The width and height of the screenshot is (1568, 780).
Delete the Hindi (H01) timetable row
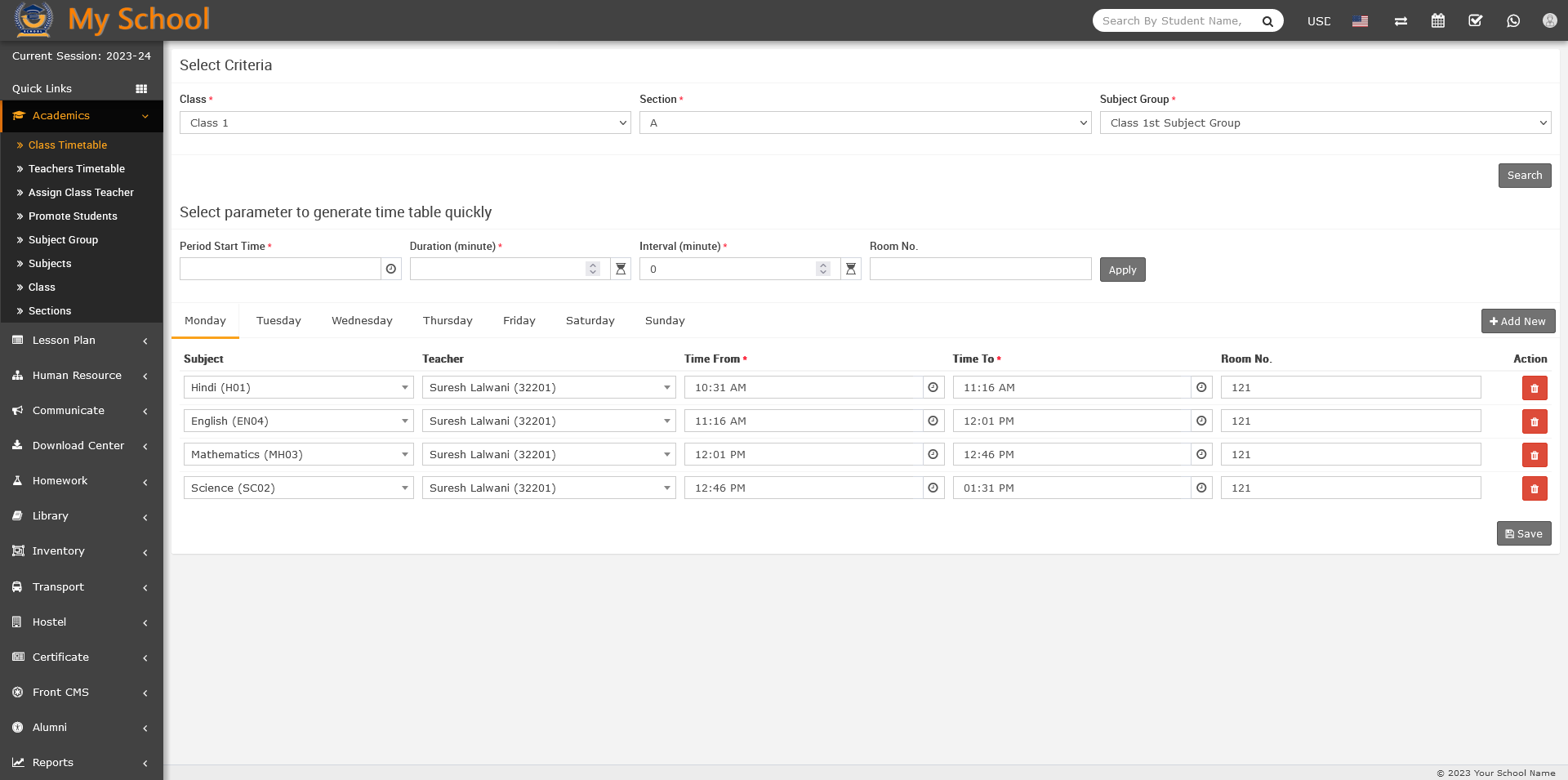1534,388
